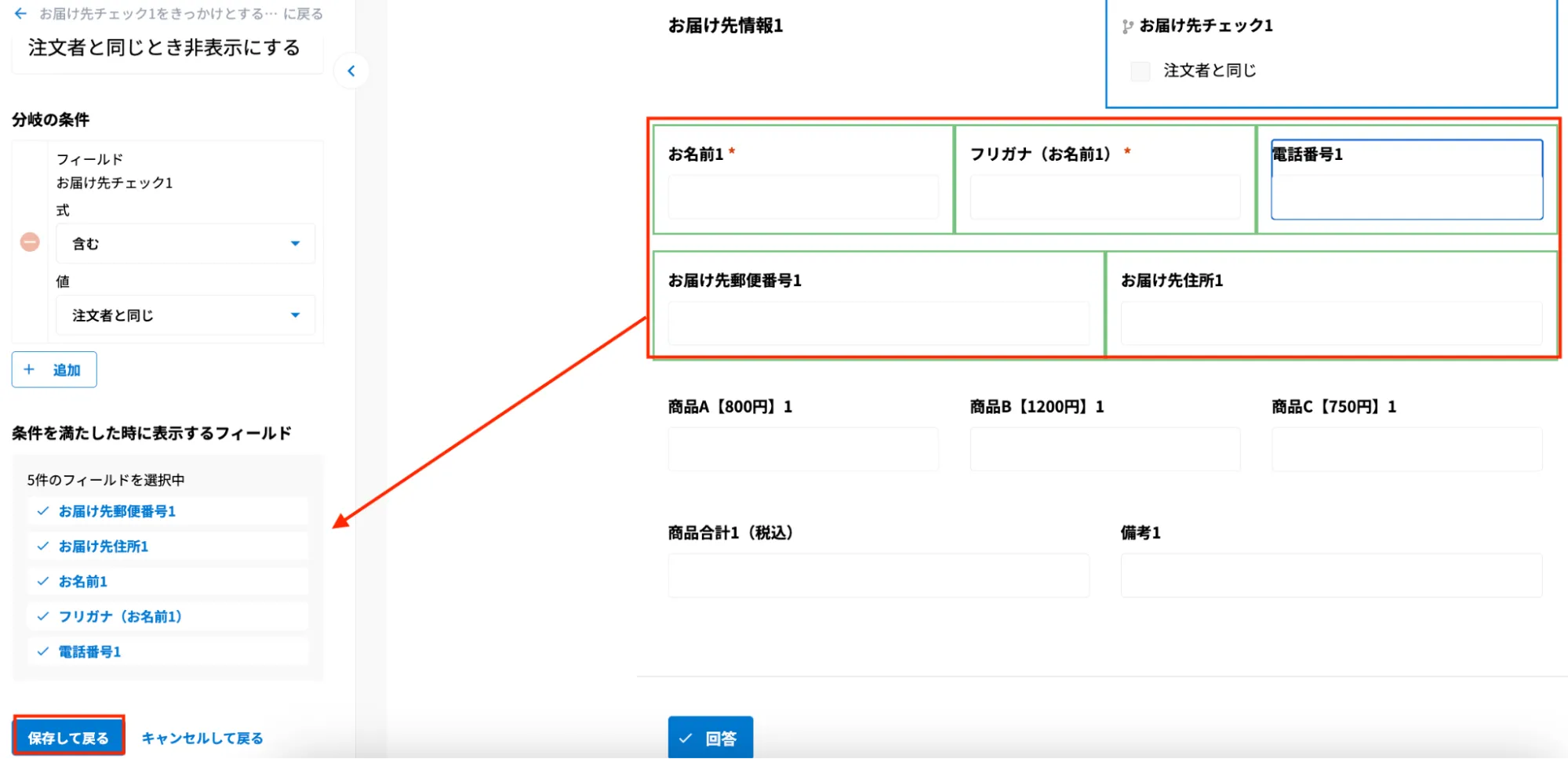Click the 追加 button to add condition
The image size is (1568, 759).
pyautogui.click(x=54, y=370)
